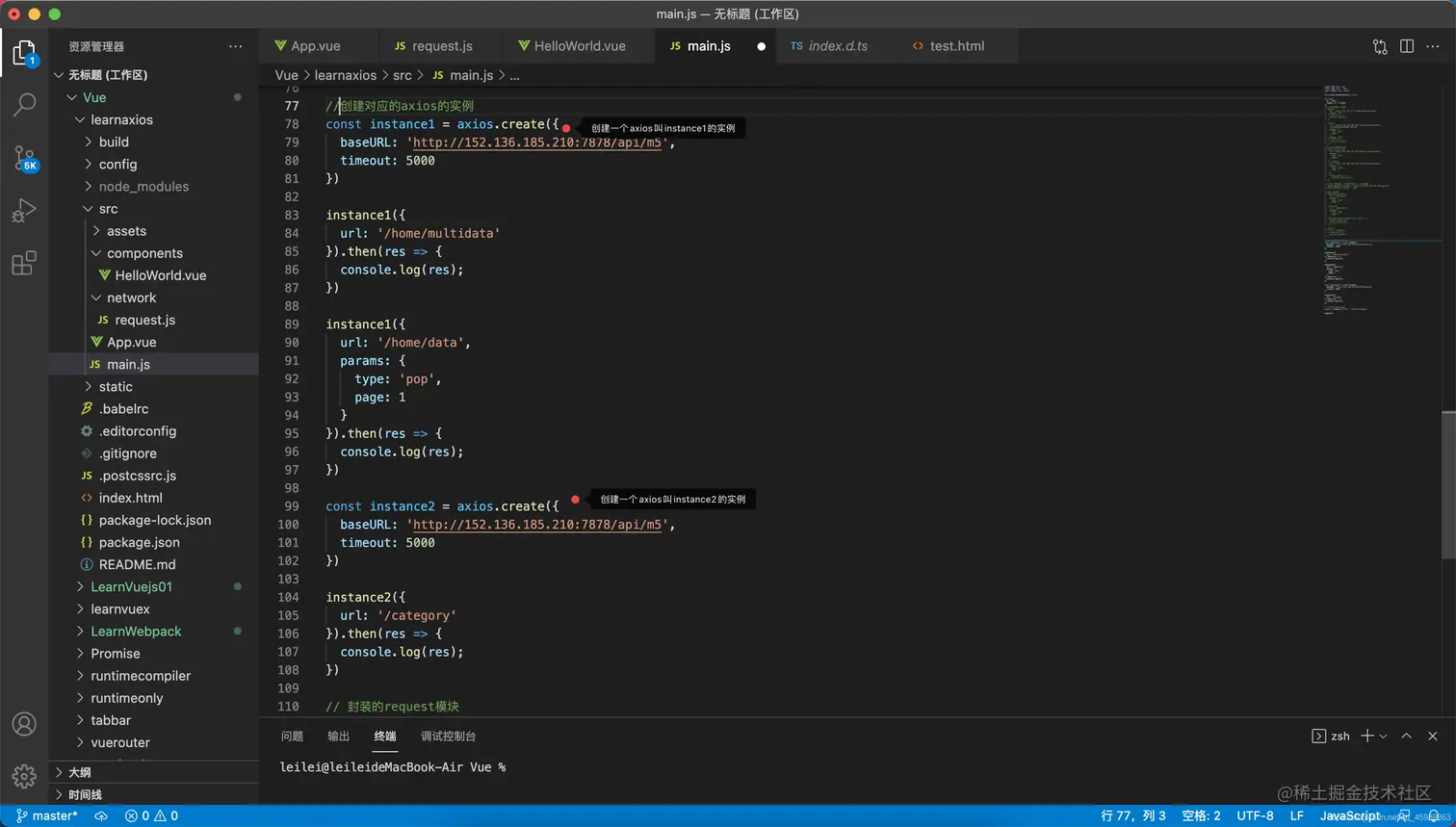This screenshot has height=827, width=1456.
Task: Open errors and warnings status indicator
Action: tap(151, 815)
